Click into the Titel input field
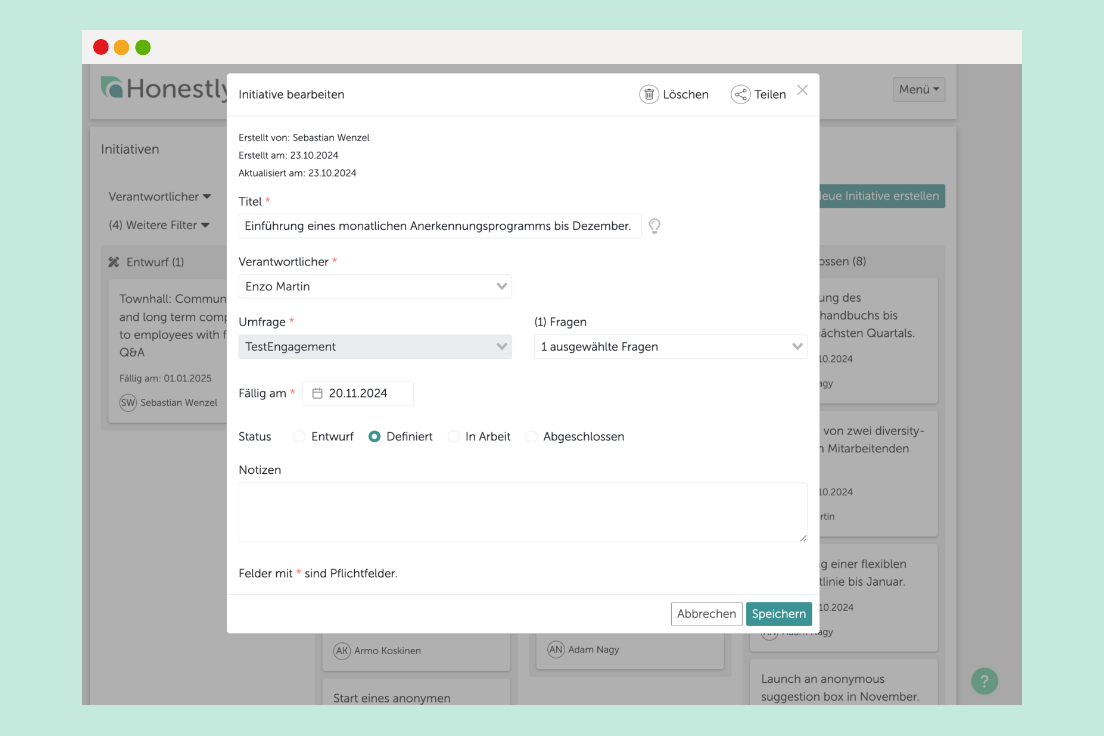The image size is (1104, 736). point(440,226)
